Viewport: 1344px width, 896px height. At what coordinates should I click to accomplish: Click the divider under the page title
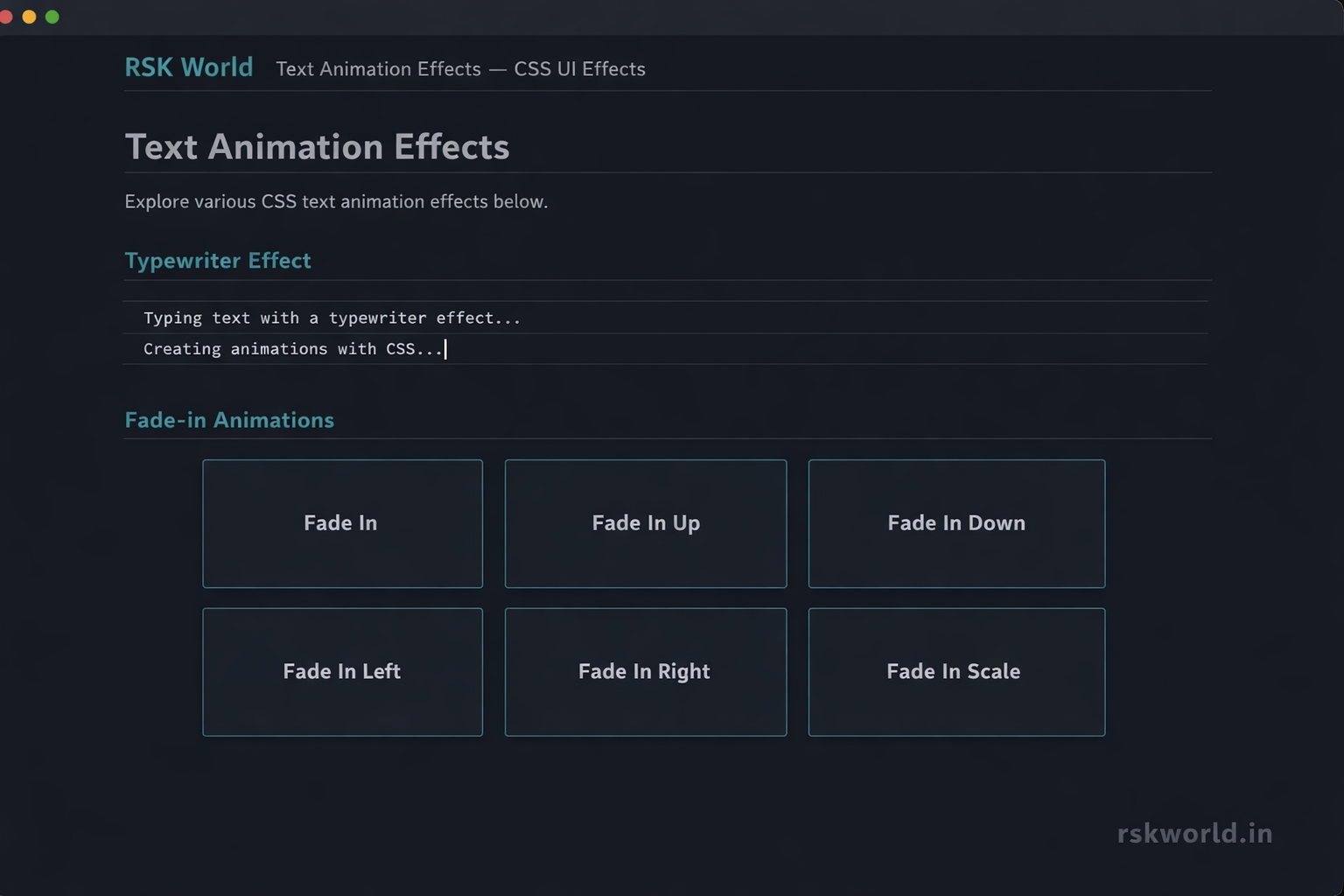[668, 172]
